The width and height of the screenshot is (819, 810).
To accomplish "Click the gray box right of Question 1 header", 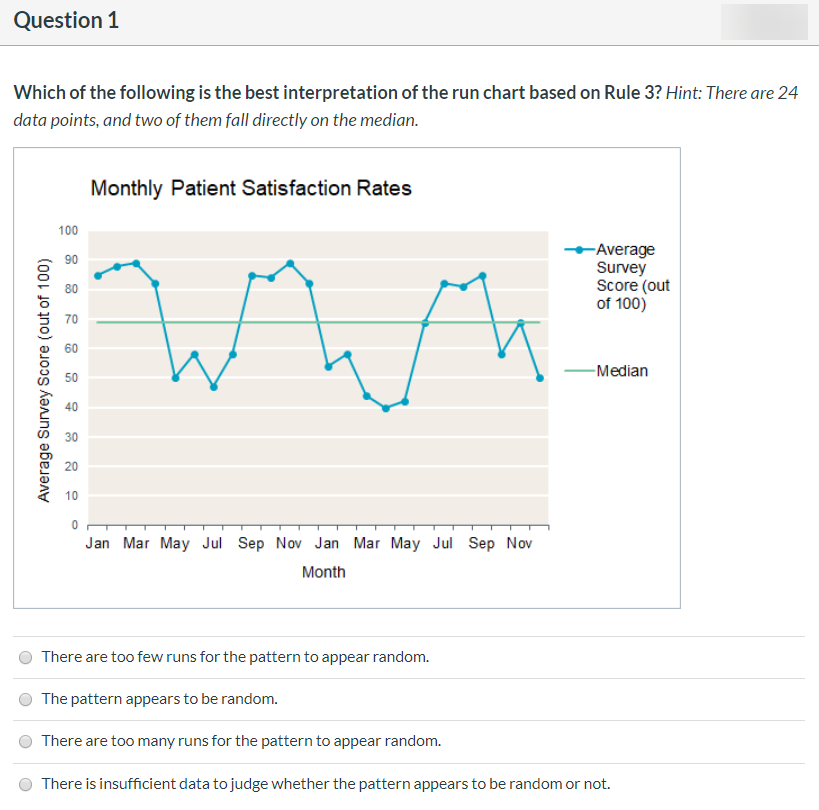I will [x=763, y=22].
